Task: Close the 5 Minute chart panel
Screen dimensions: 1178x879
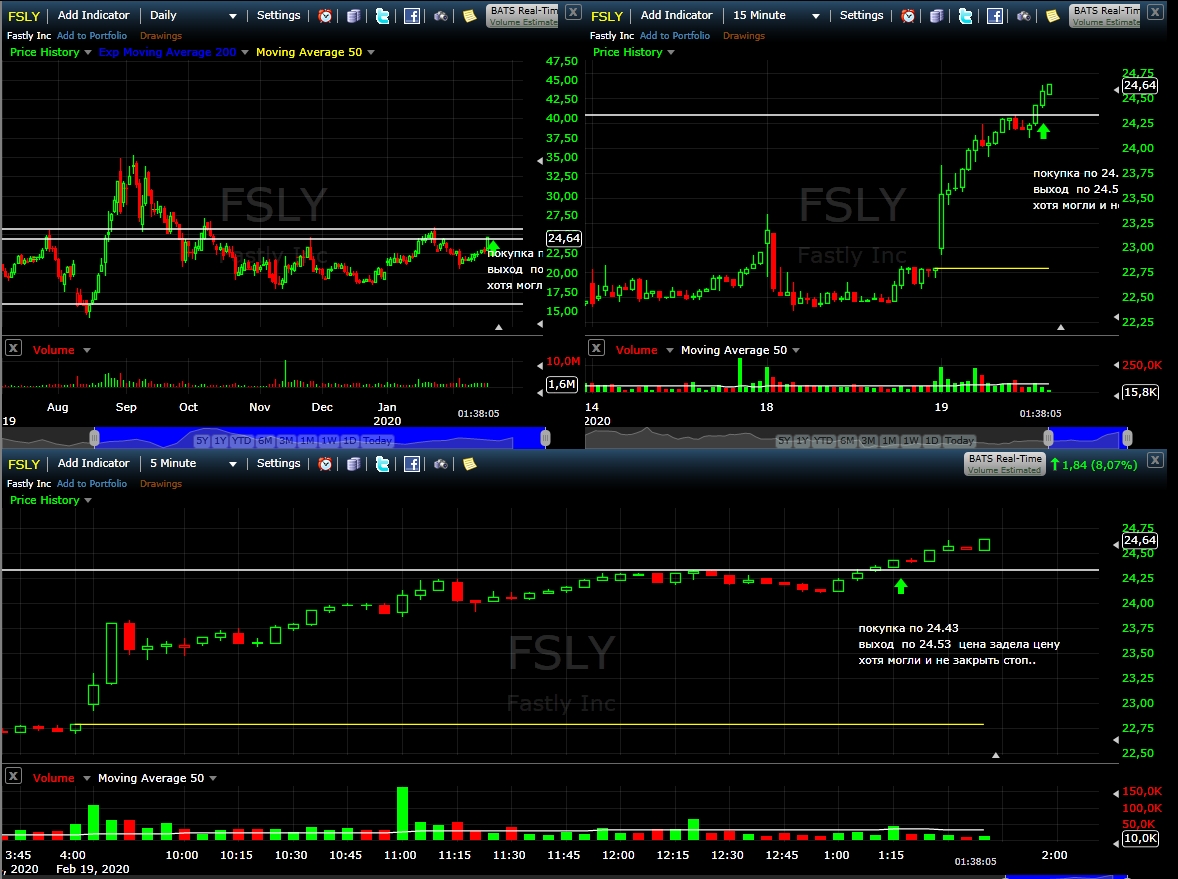Action: pos(1155,460)
